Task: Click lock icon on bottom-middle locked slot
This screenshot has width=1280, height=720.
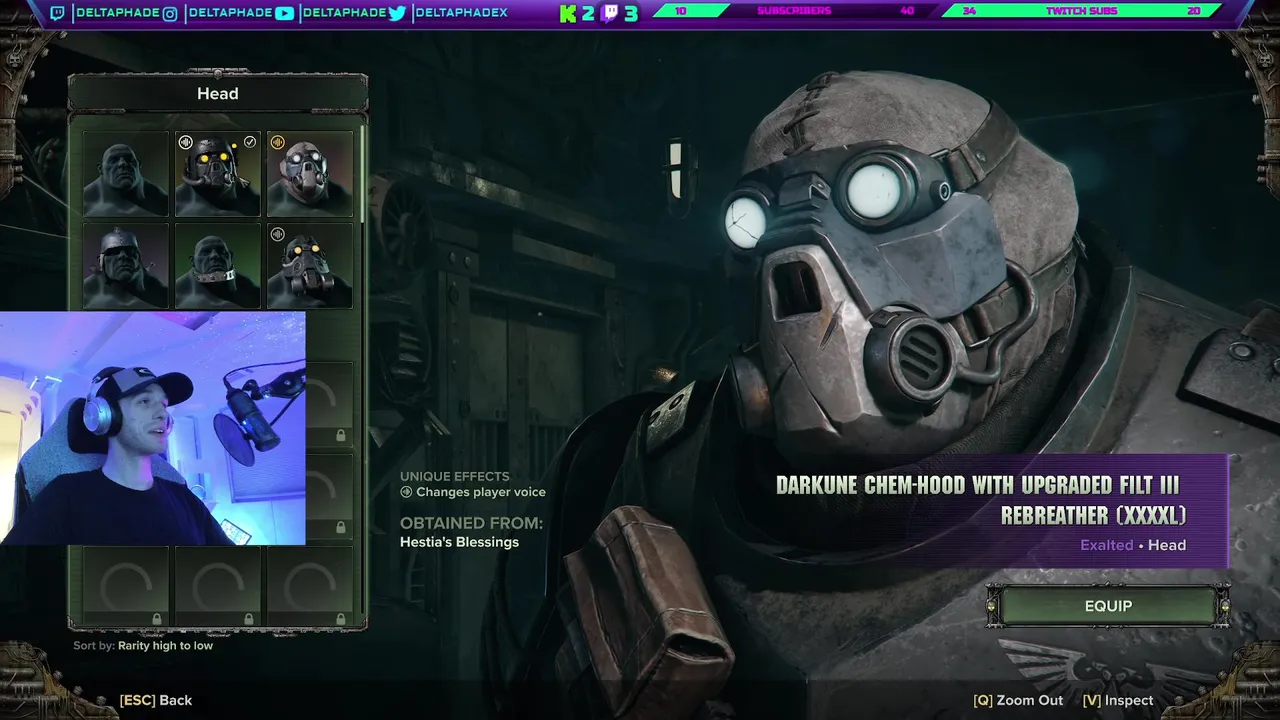Action: pyautogui.click(x=248, y=619)
